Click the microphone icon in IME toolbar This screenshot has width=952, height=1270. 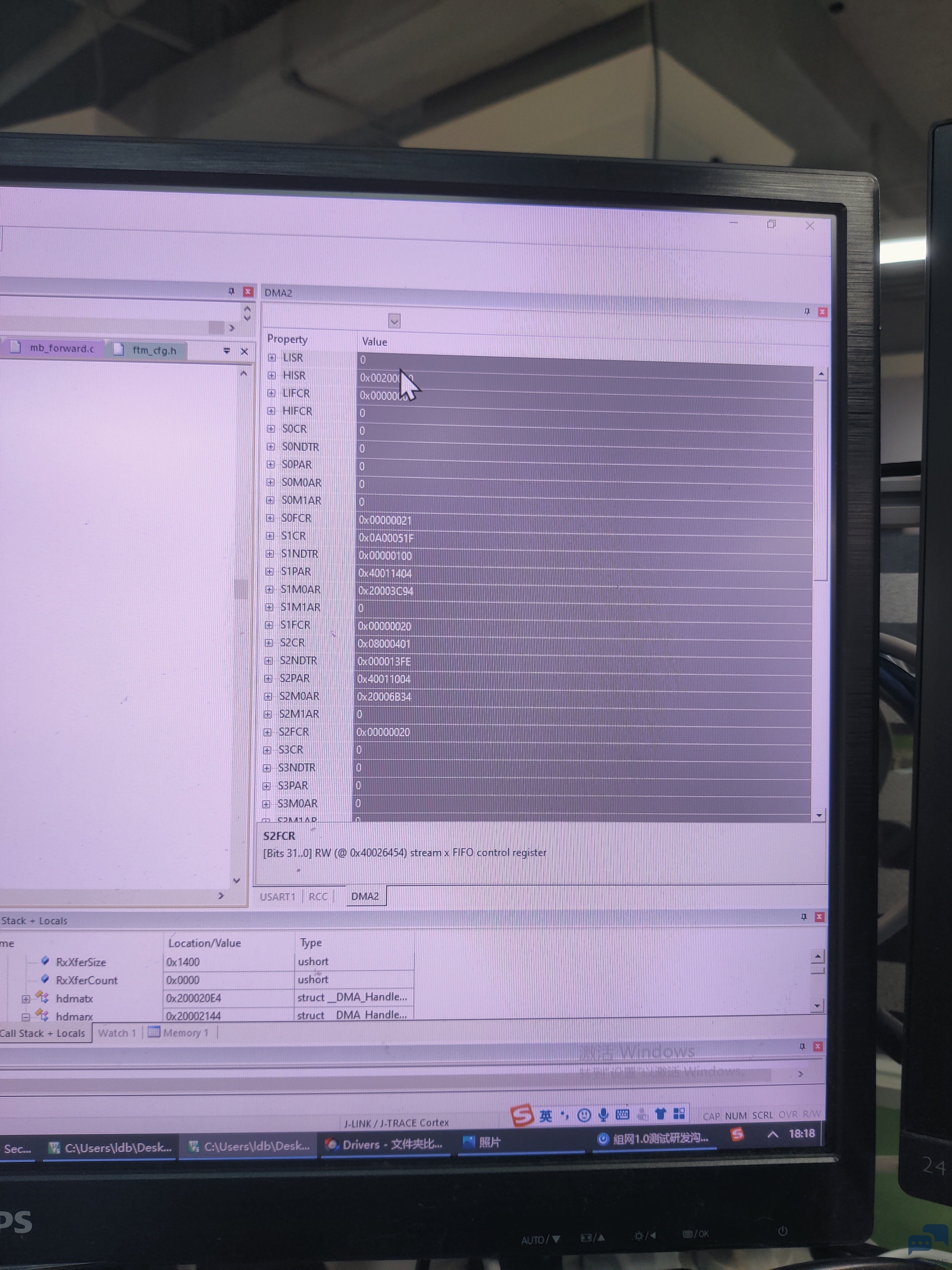[x=603, y=1115]
